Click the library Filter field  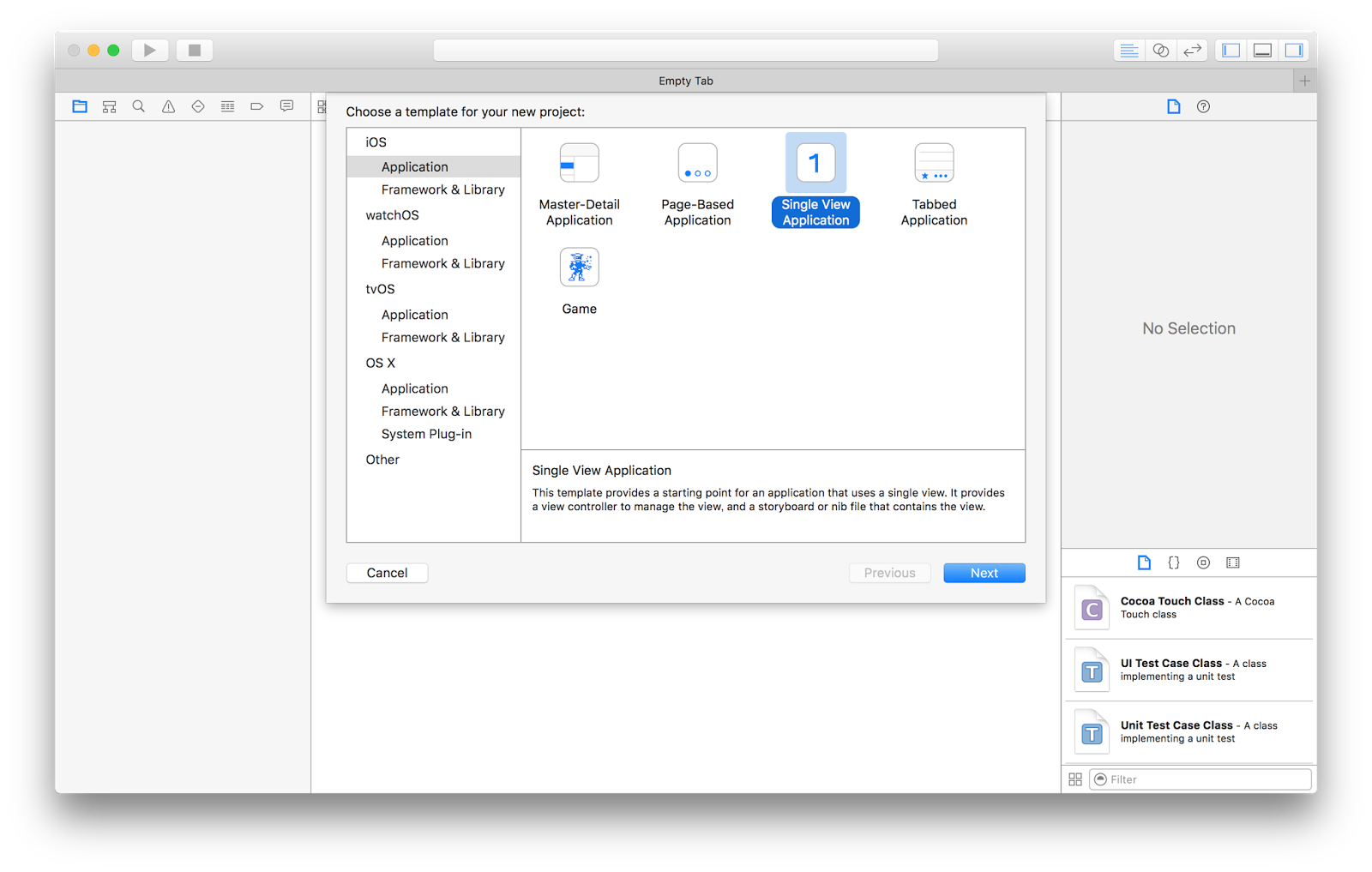click(x=1200, y=779)
